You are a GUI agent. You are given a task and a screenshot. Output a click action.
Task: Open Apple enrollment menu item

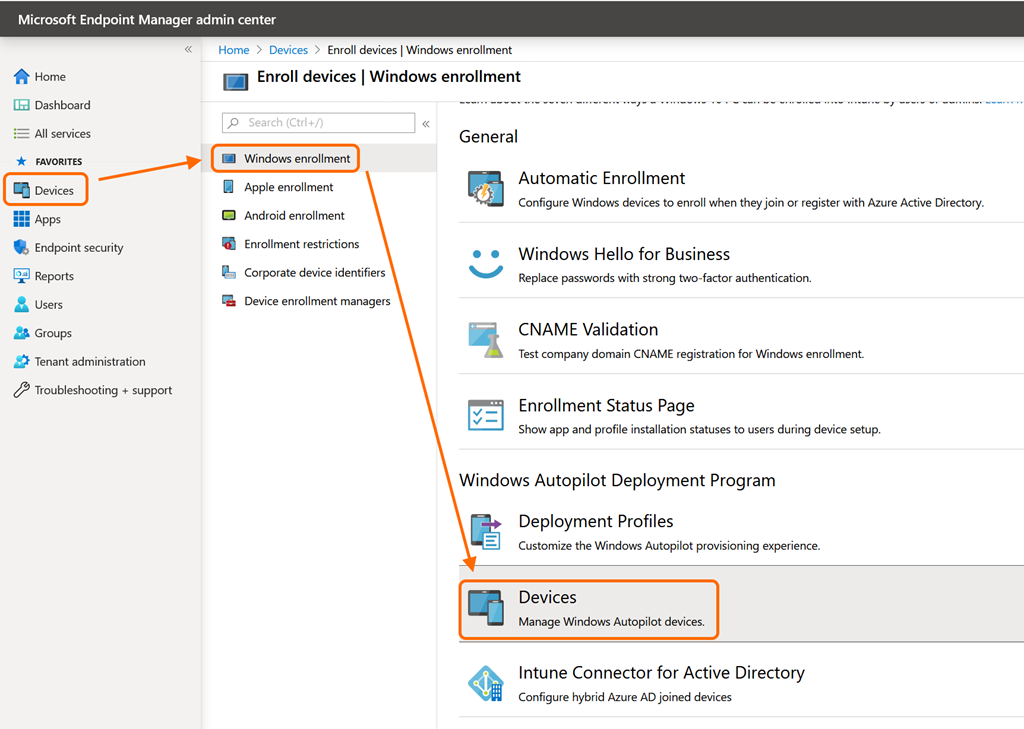coord(288,187)
